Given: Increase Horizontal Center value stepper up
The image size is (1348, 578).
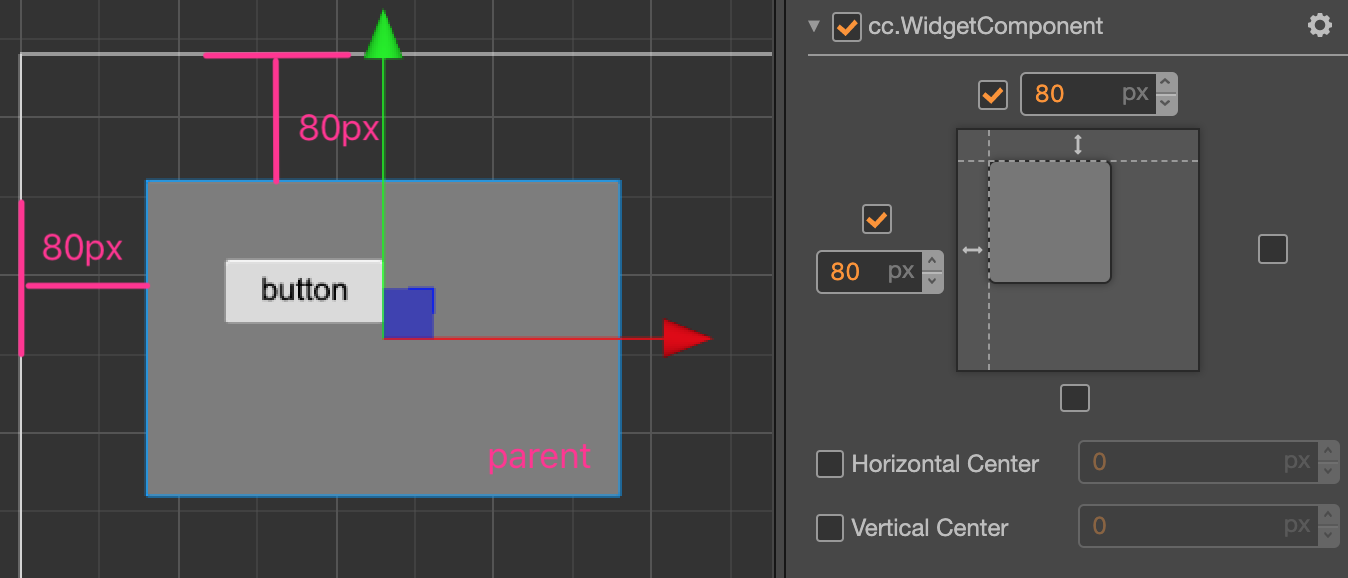Looking at the screenshot, I should (x=1328, y=452).
